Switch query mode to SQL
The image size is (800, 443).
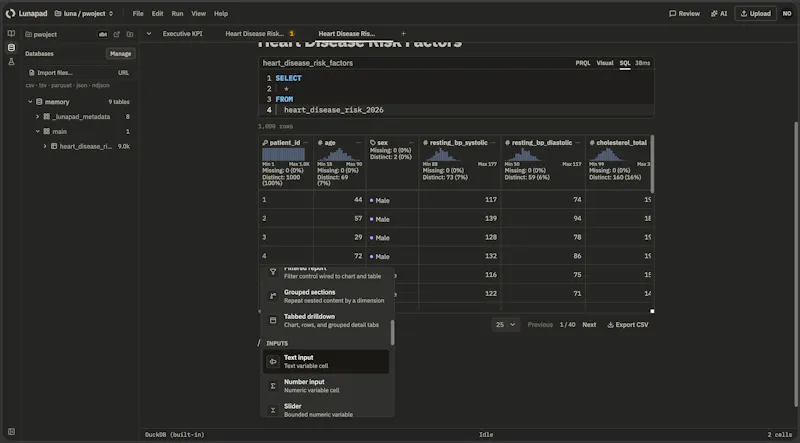coord(625,63)
